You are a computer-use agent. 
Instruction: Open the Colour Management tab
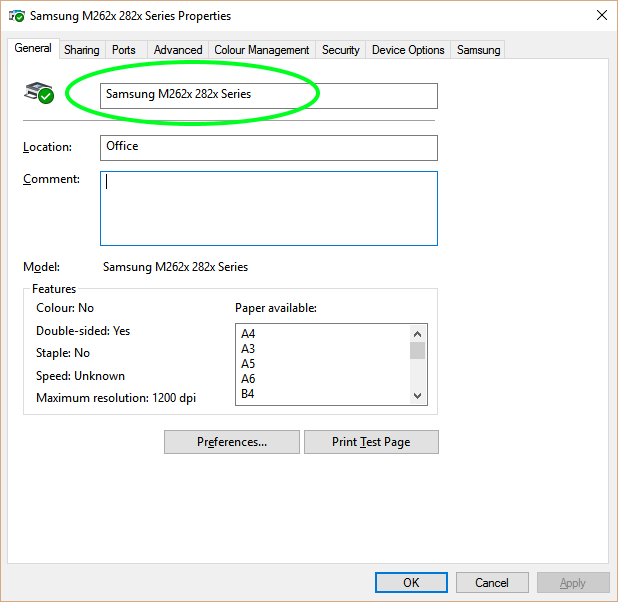pyautogui.click(x=262, y=50)
